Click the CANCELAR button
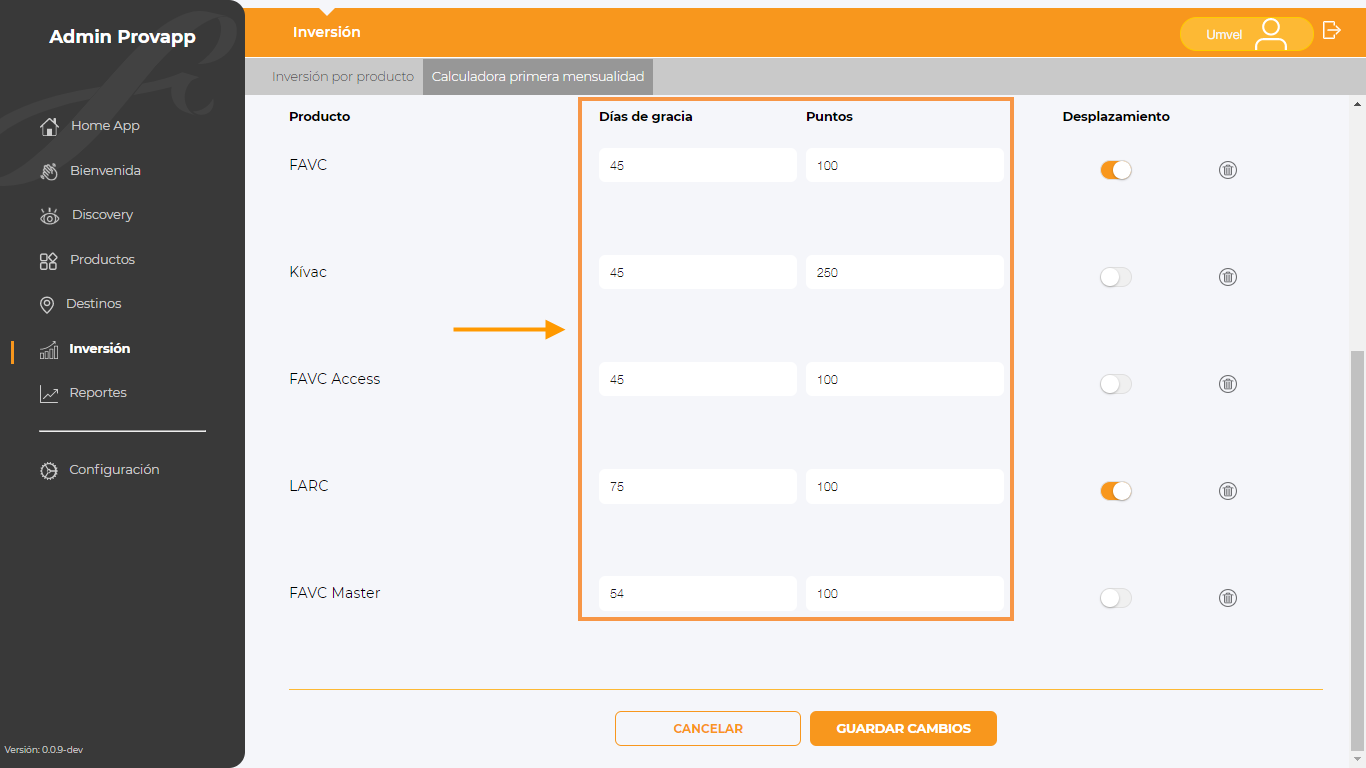 pyautogui.click(x=708, y=728)
